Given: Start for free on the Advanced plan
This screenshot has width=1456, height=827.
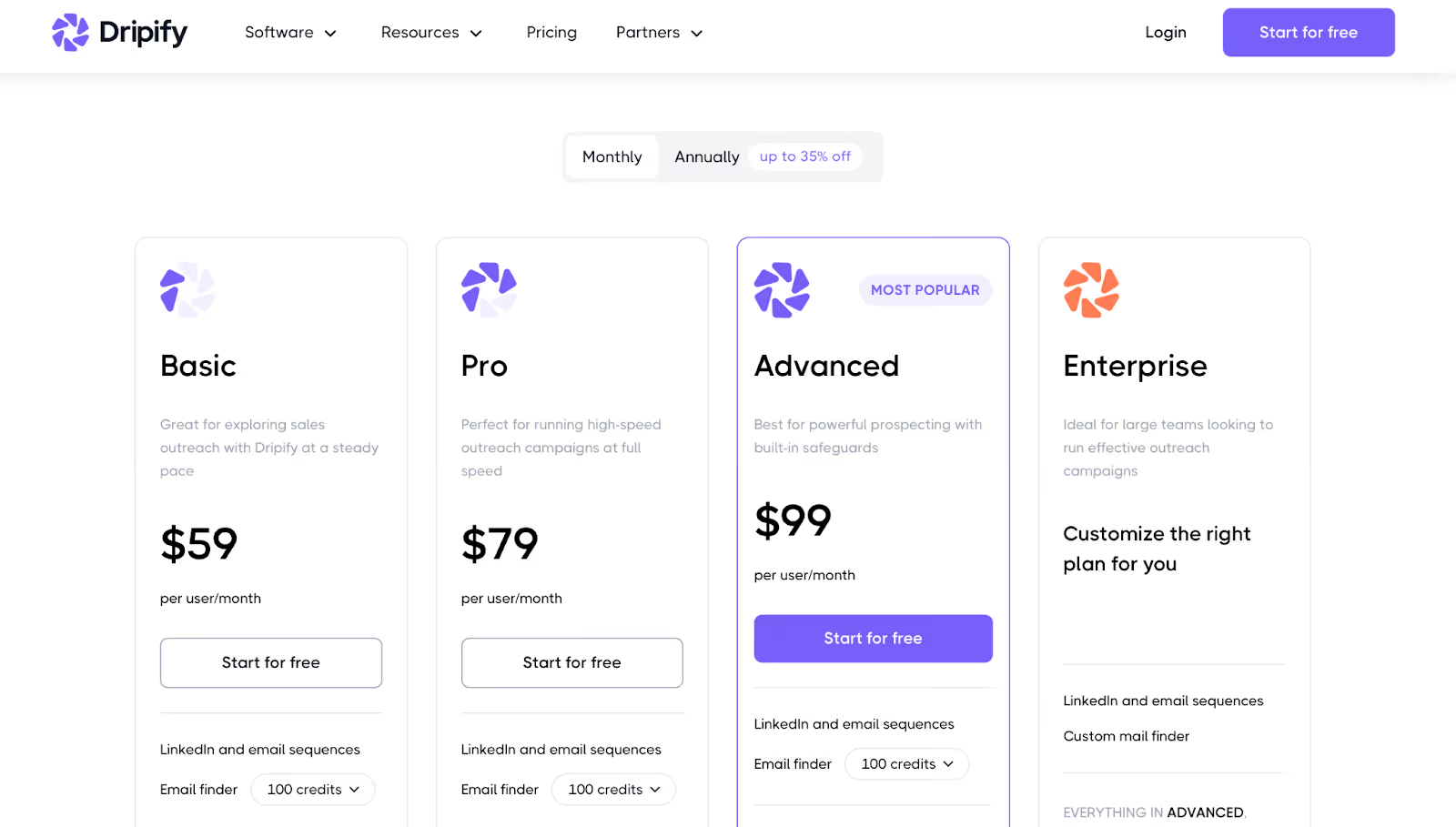Looking at the screenshot, I should pos(872,638).
